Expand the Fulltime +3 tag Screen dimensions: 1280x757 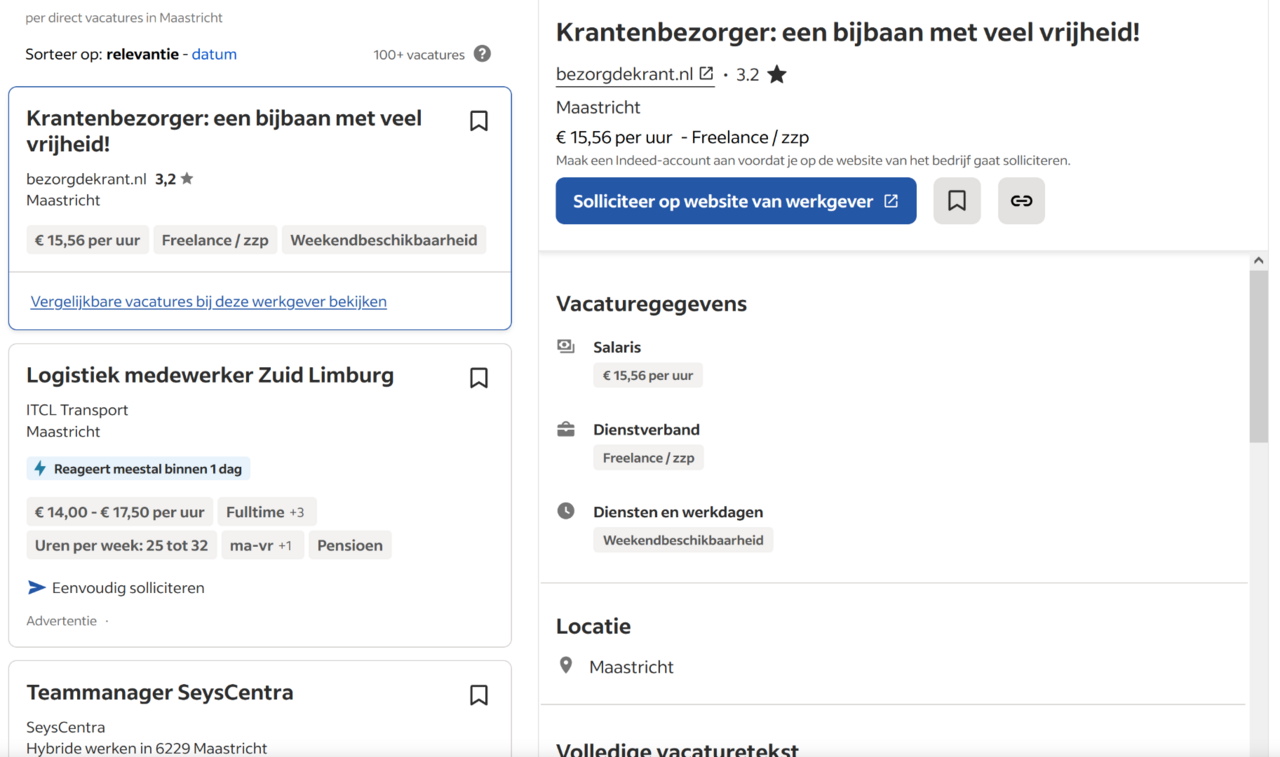[265, 512]
